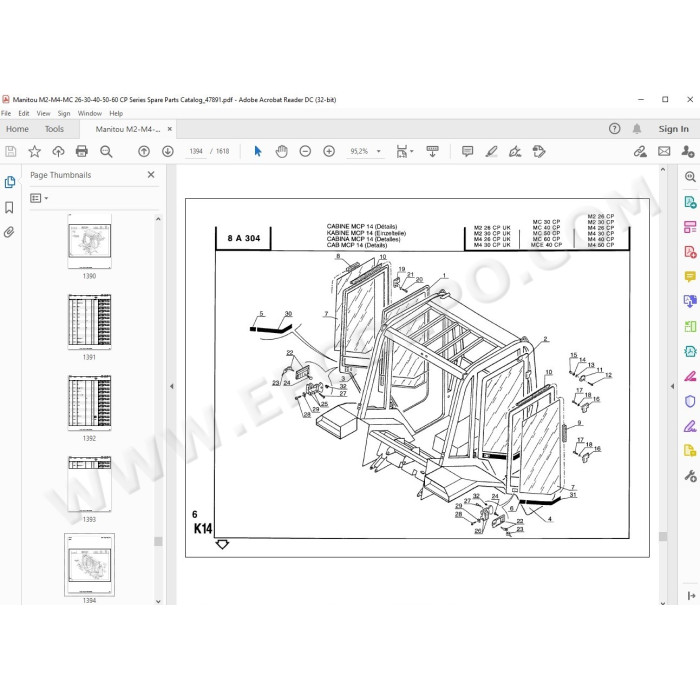Open the Edit menu

pyautogui.click(x=24, y=113)
